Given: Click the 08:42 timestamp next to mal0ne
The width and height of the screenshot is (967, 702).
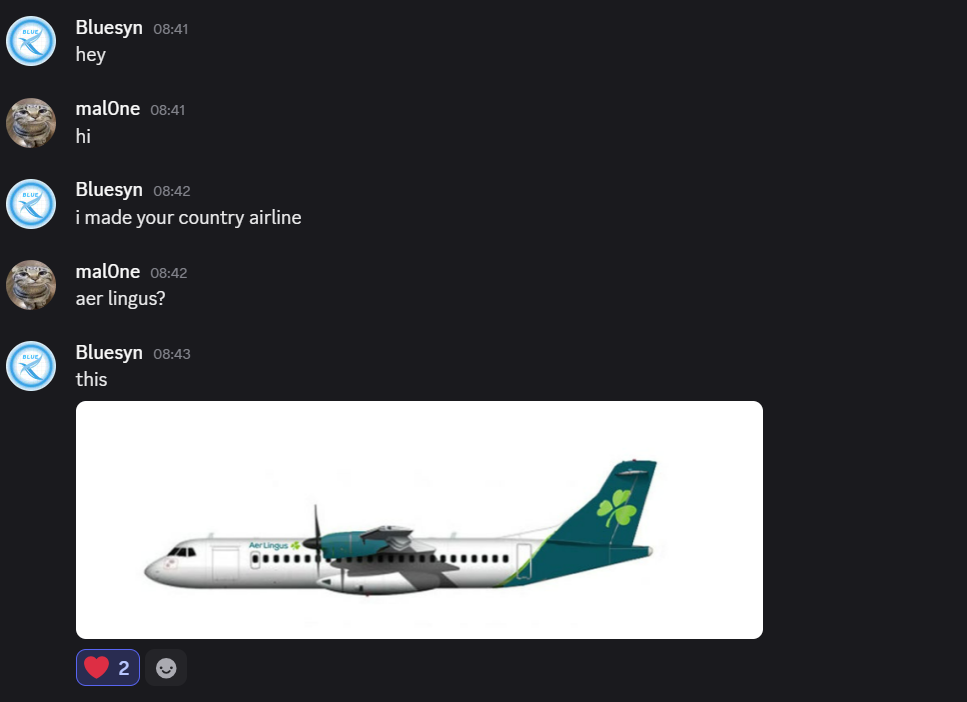Looking at the screenshot, I should [168, 273].
